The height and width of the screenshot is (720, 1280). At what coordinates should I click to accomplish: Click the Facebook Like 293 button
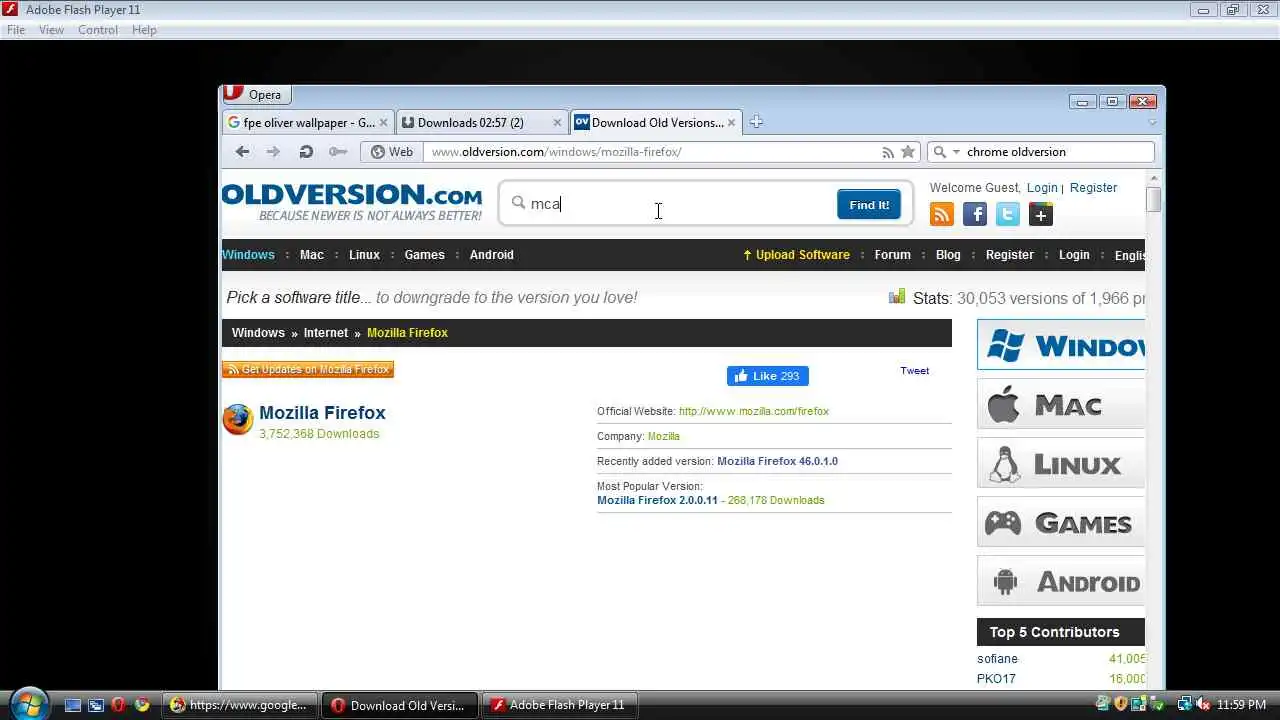768,376
